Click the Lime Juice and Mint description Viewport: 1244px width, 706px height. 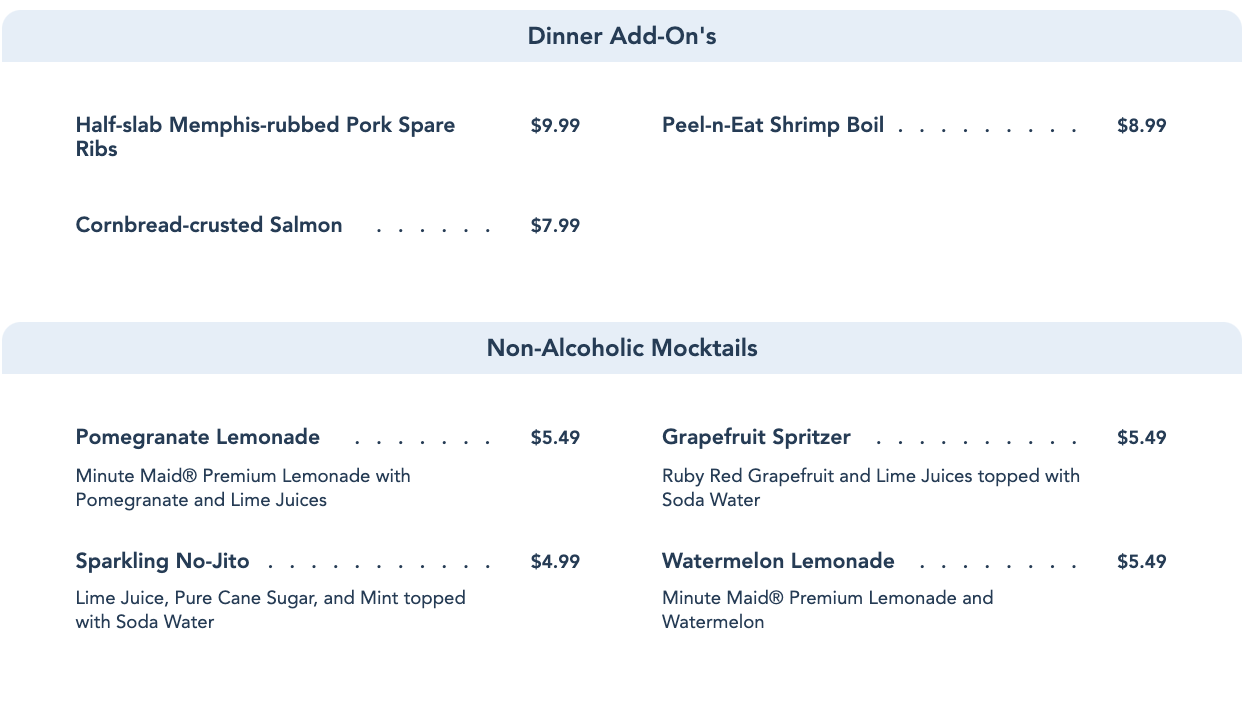click(270, 610)
